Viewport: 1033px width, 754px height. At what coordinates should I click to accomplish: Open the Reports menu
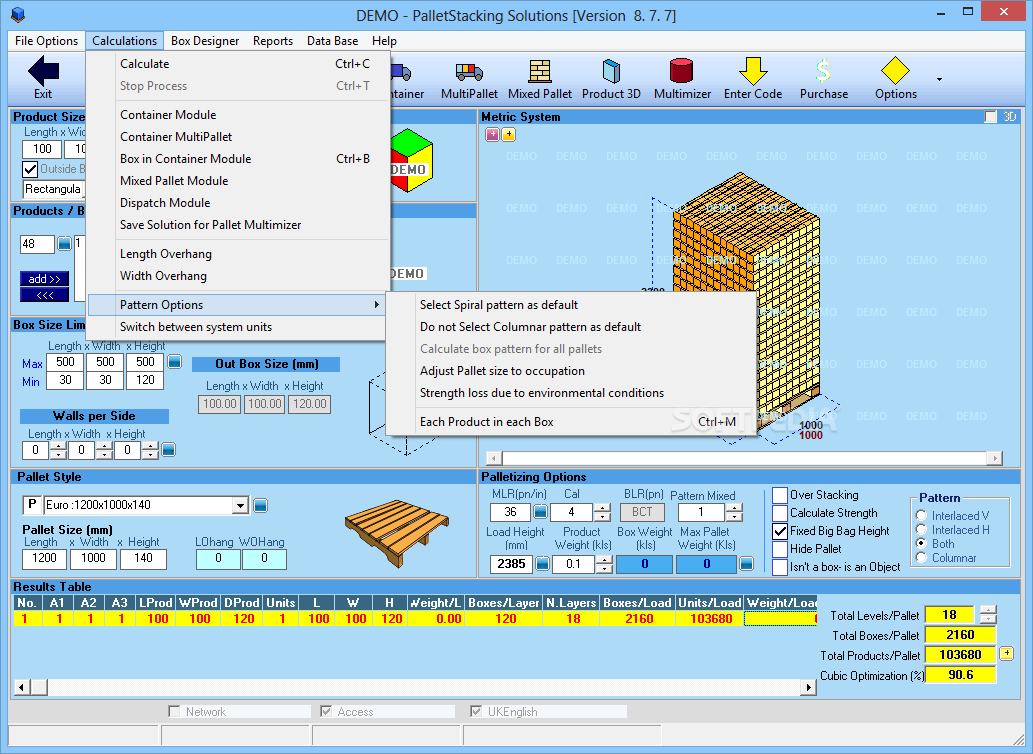click(273, 41)
